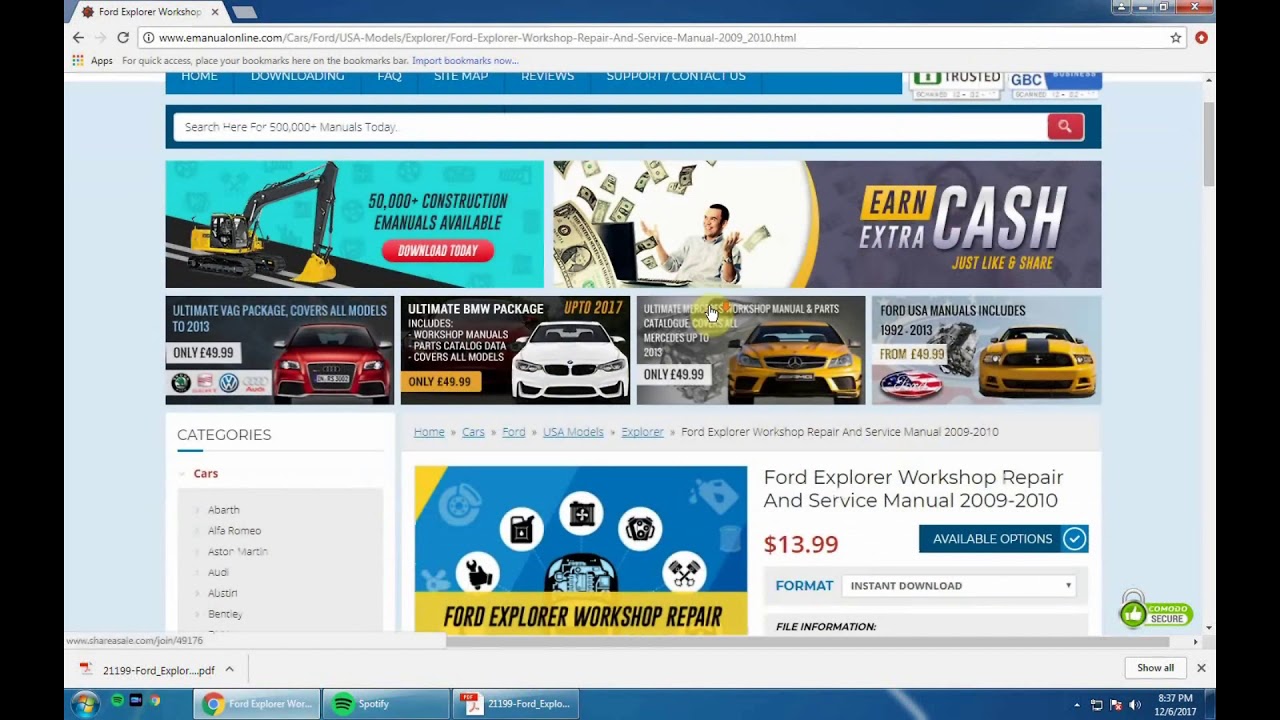Click the site info icon in address bar
The height and width of the screenshot is (720, 1280).
click(148, 38)
